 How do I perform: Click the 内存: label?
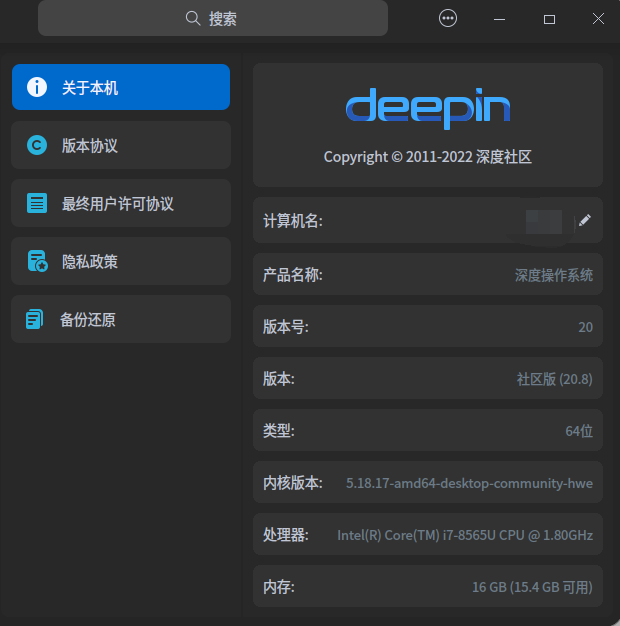(279, 587)
